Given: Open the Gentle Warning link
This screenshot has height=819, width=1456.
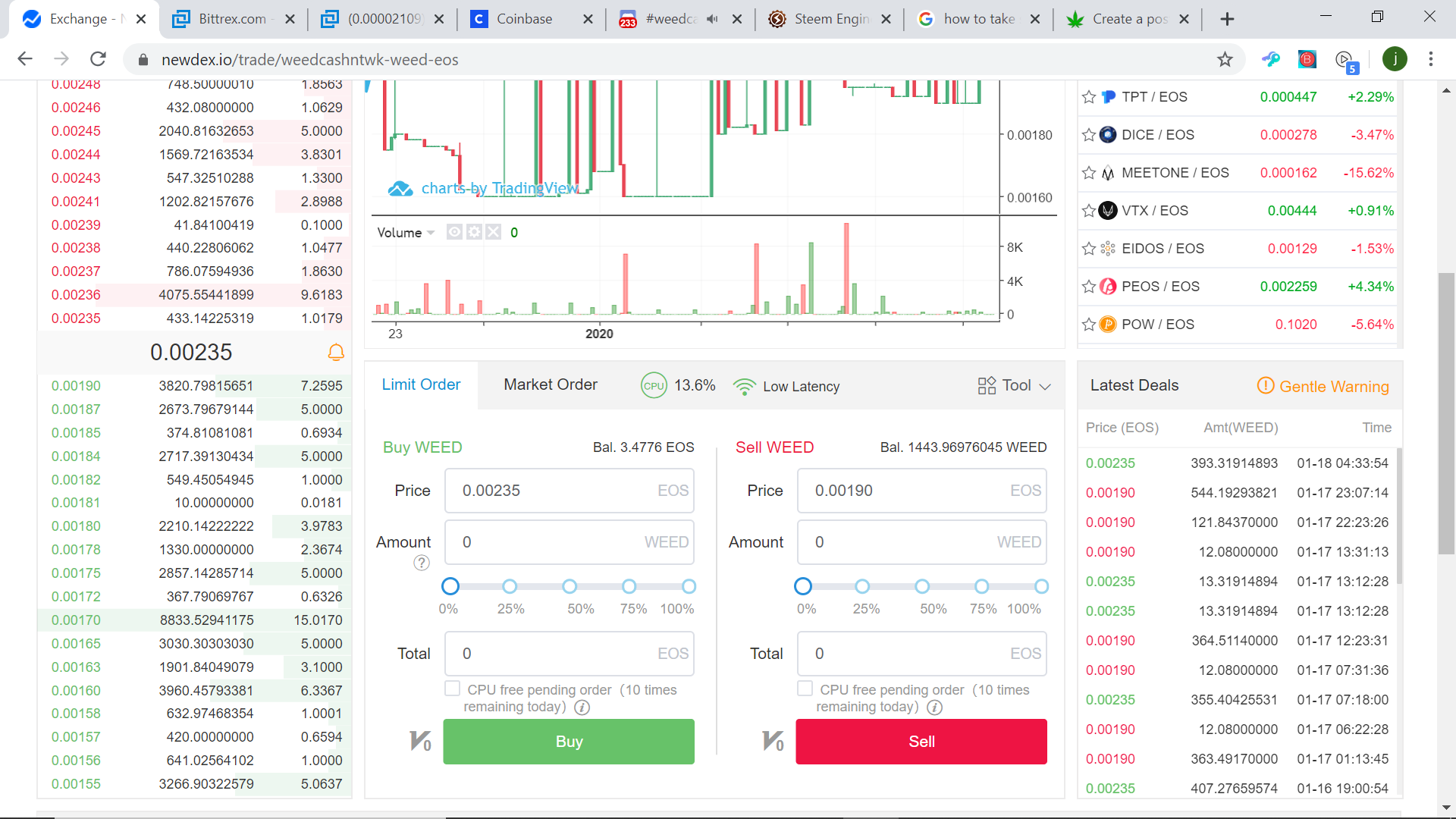Looking at the screenshot, I should point(1334,387).
